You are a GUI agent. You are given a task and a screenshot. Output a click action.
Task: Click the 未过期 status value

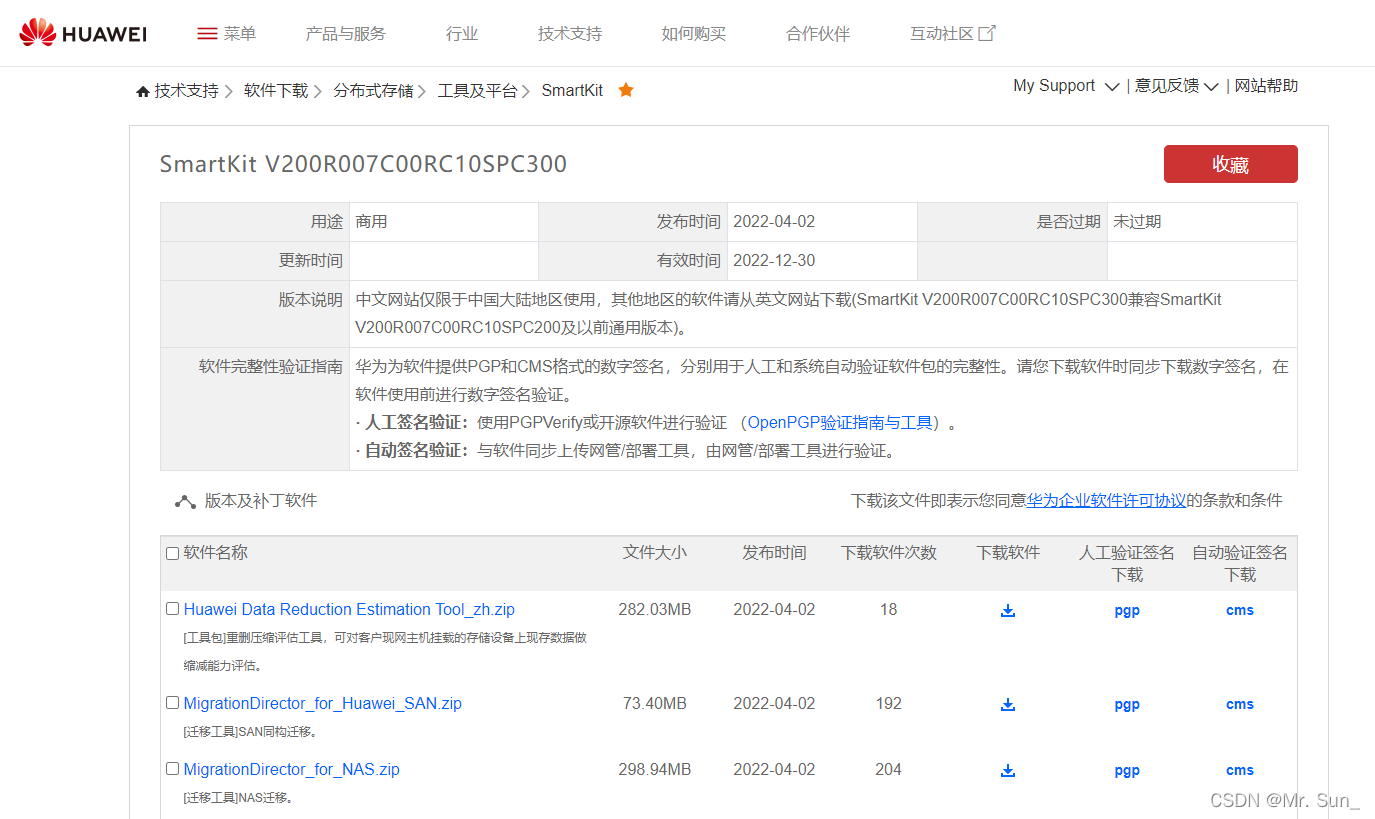pyautogui.click(x=1137, y=222)
